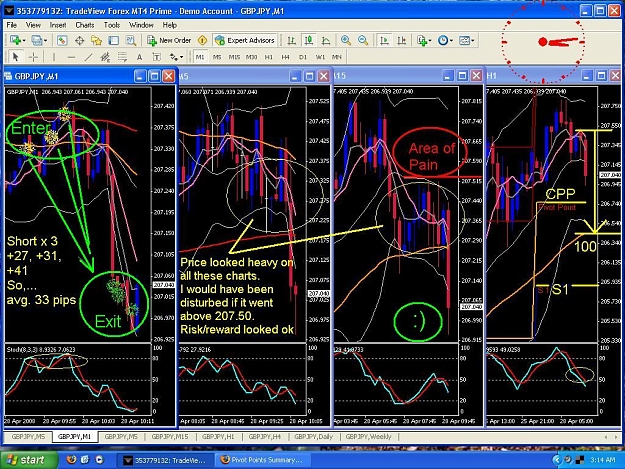Select the arrow Cursor tool

[16, 57]
